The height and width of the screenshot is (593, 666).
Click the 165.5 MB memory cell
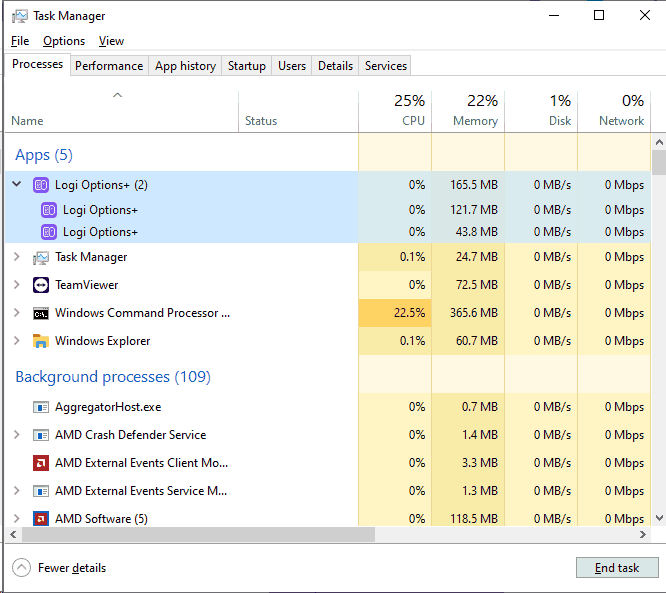coord(468,185)
